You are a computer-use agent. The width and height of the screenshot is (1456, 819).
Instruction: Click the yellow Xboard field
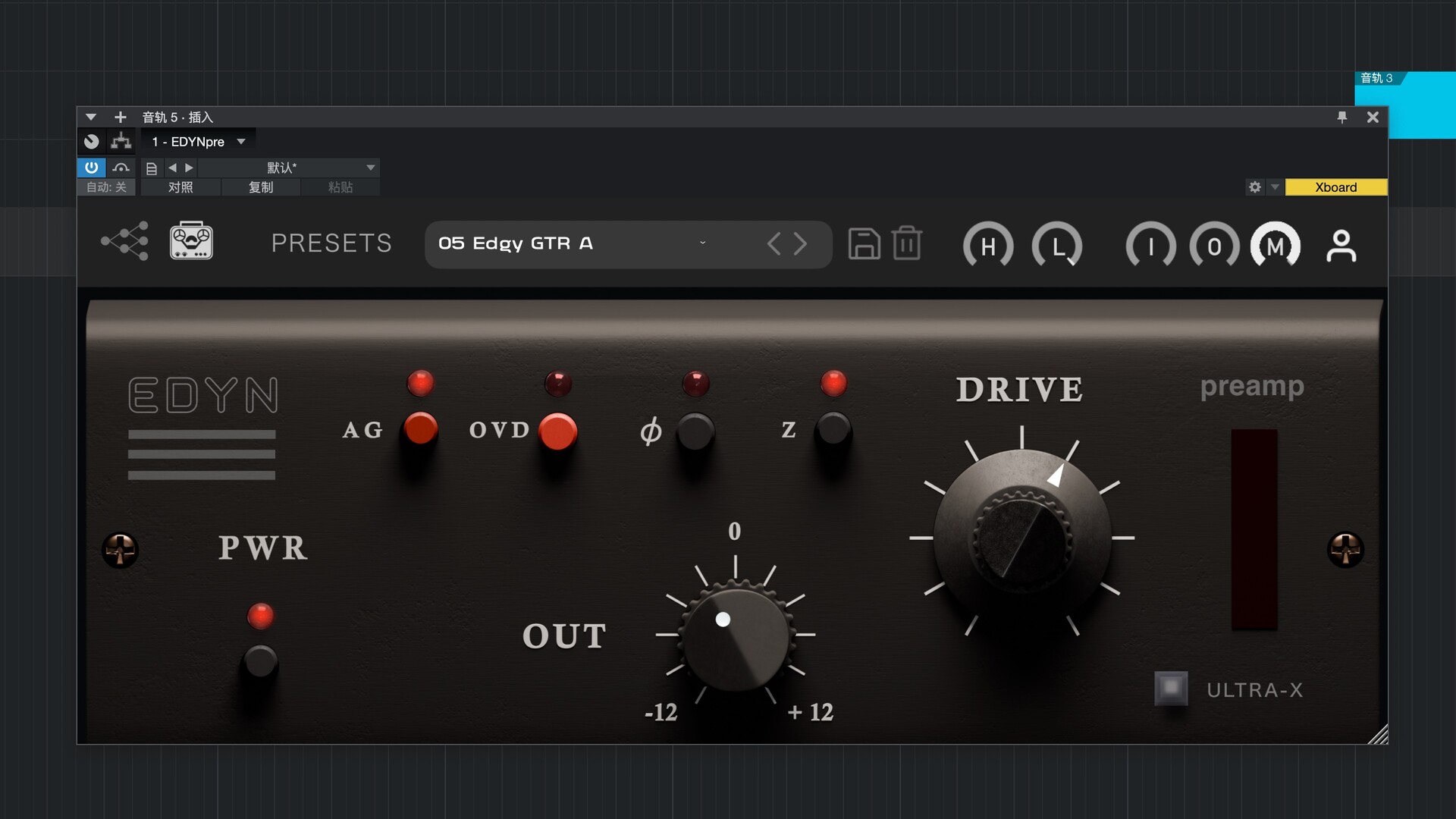coord(1336,187)
